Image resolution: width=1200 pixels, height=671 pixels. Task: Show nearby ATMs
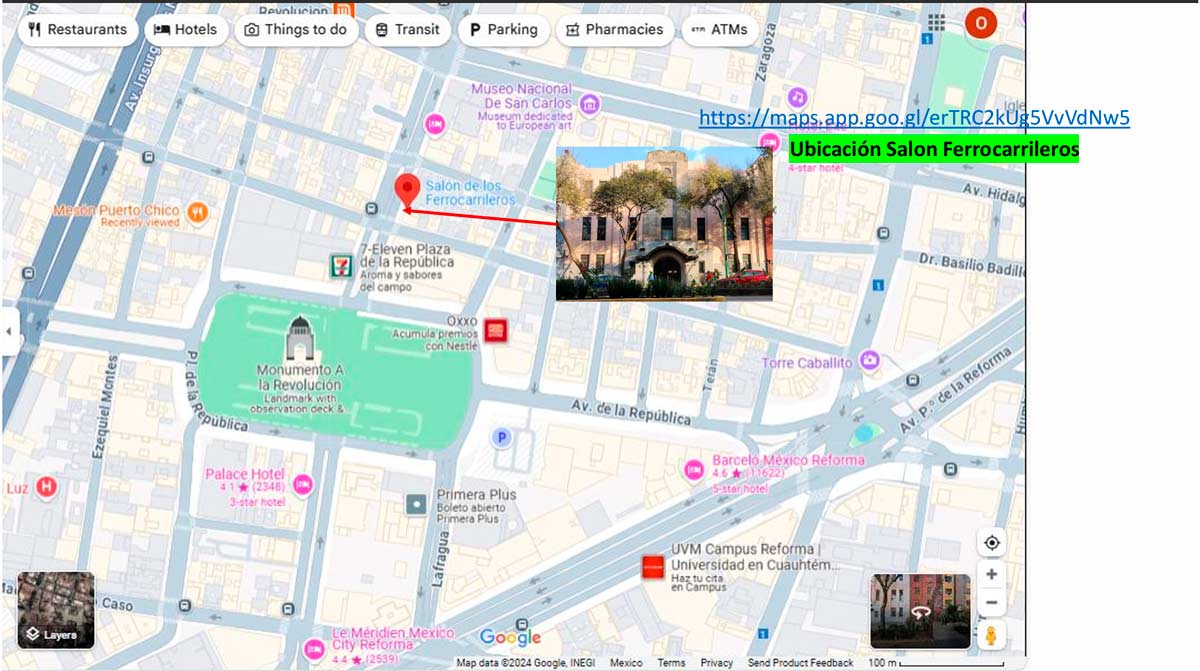tap(719, 30)
